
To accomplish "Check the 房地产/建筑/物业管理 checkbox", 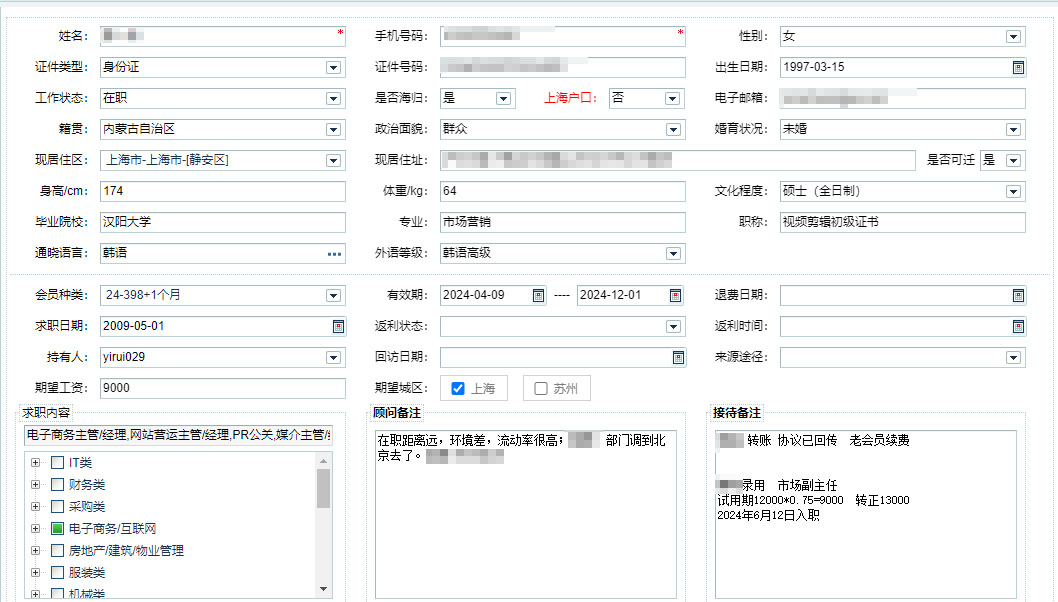I will click(x=57, y=551).
